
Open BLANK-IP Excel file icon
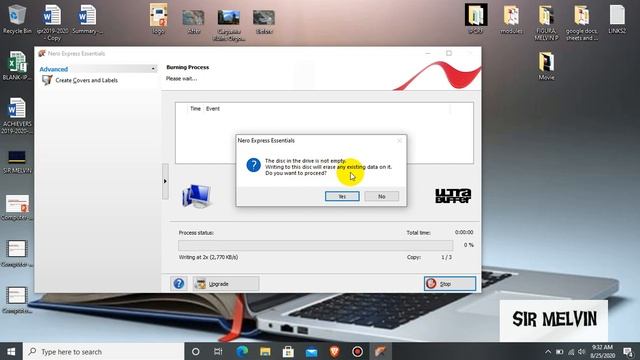click(x=17, y=65)
